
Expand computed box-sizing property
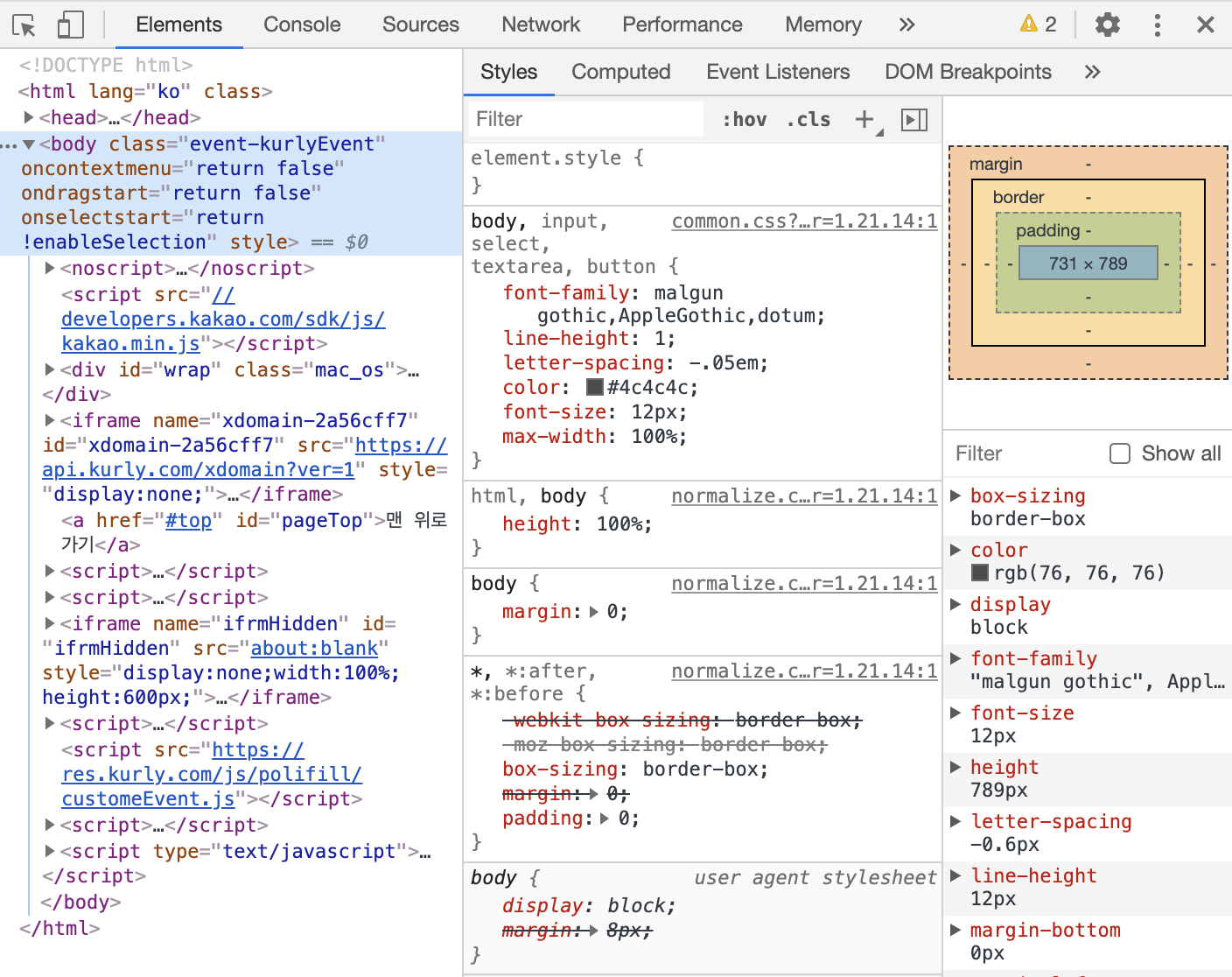coord(956,496)
